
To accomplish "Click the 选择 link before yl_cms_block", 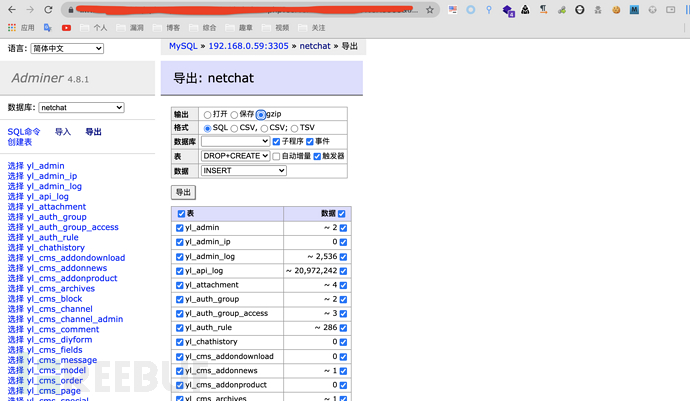I will coord(15,299).
